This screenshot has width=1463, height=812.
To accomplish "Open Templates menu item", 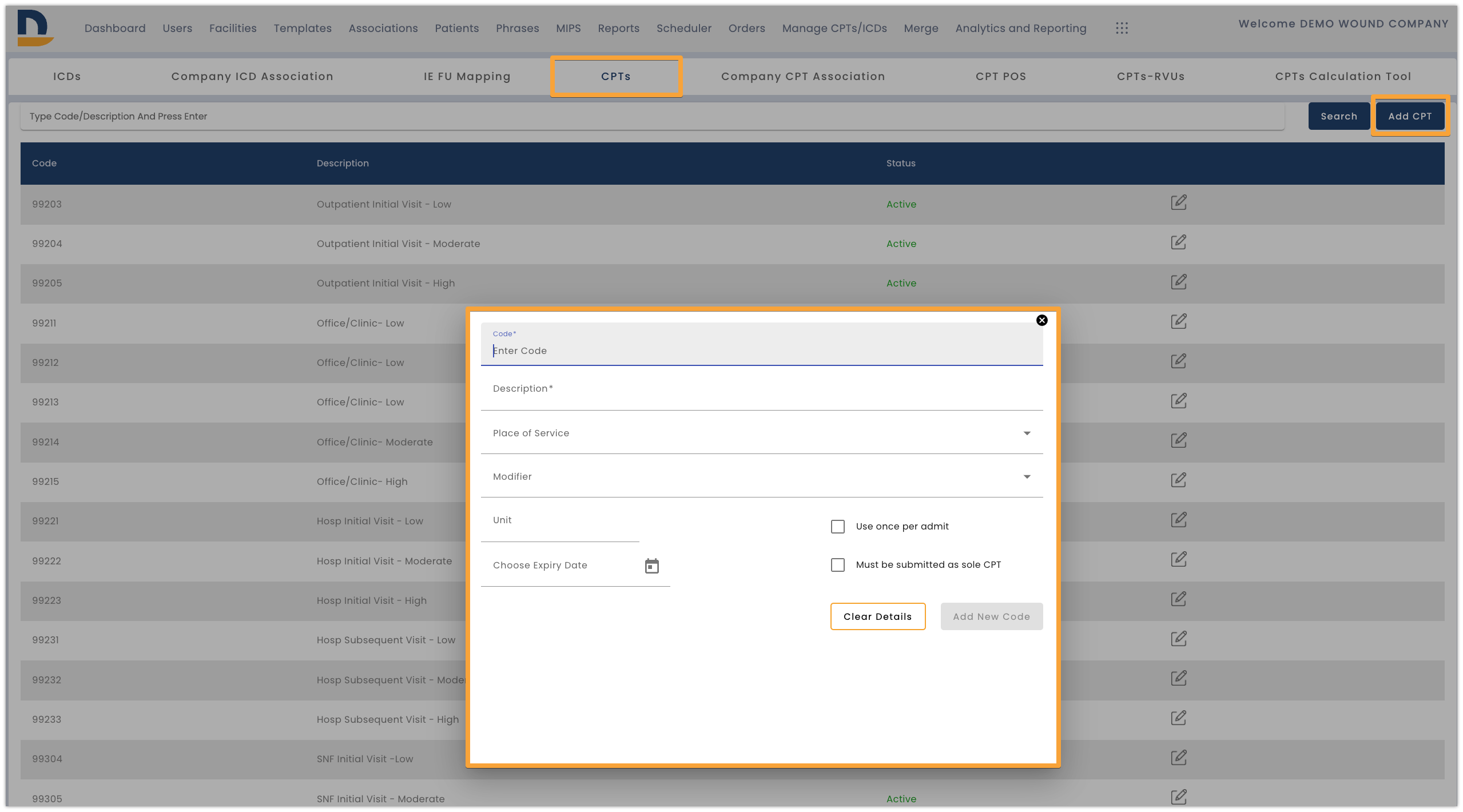I will [303, 28].
